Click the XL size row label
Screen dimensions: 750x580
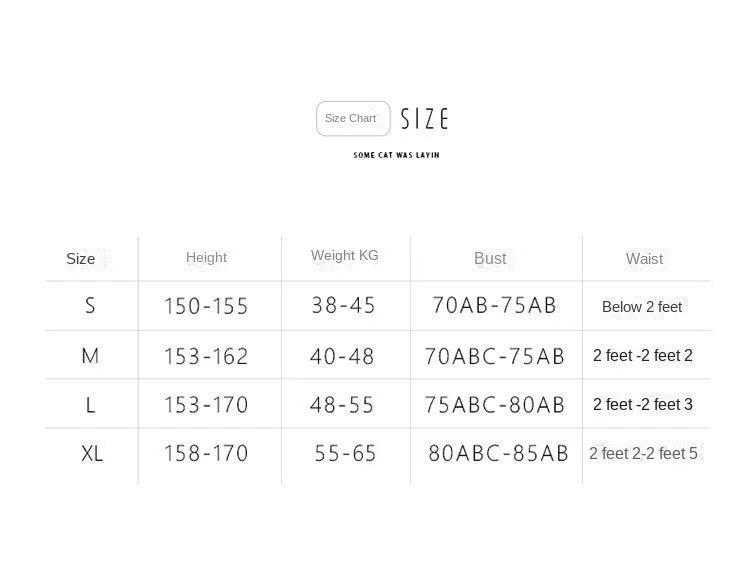[92, 454]
